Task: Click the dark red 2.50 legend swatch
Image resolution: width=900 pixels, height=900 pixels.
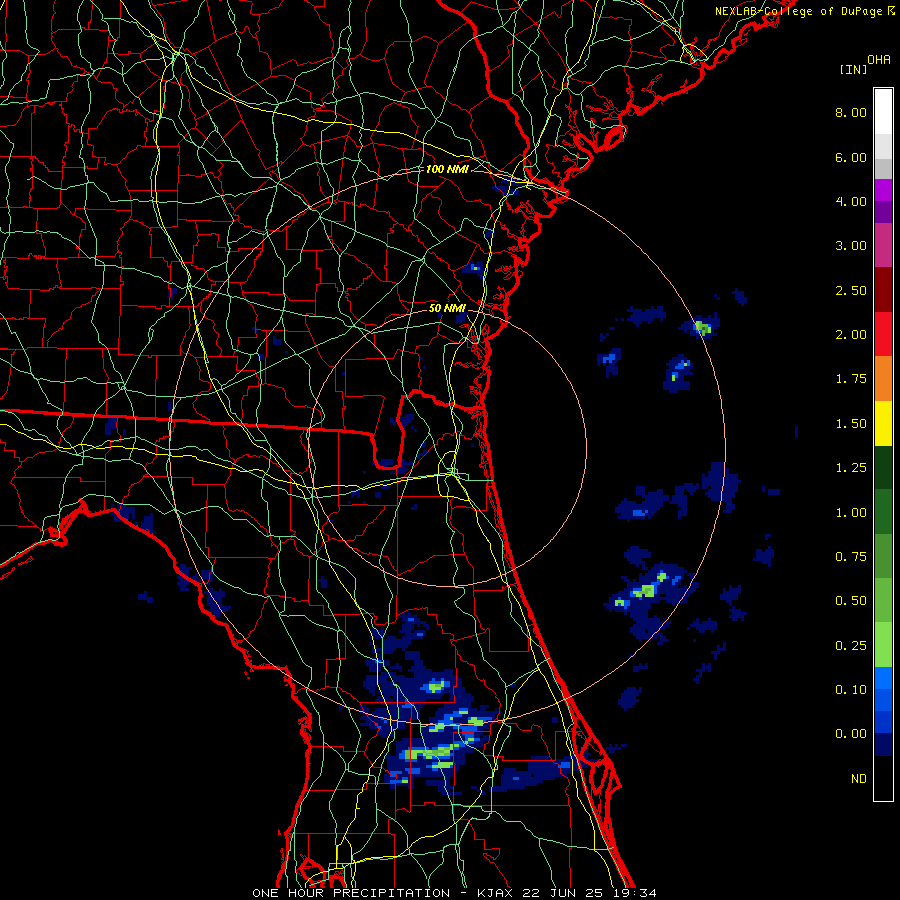Action: (883, 289)
